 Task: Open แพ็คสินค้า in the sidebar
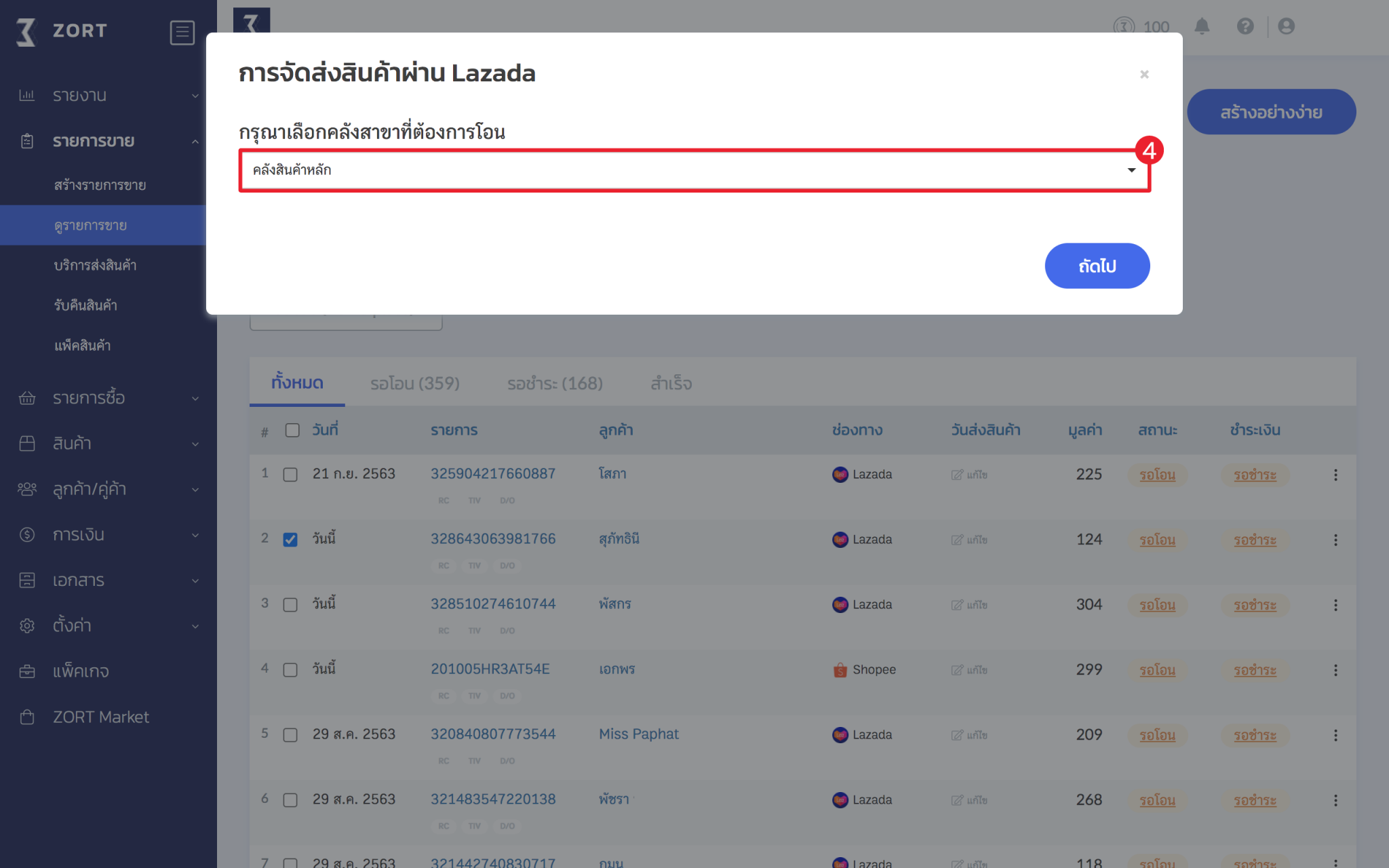pyautogui.click(x=82, y=345)
